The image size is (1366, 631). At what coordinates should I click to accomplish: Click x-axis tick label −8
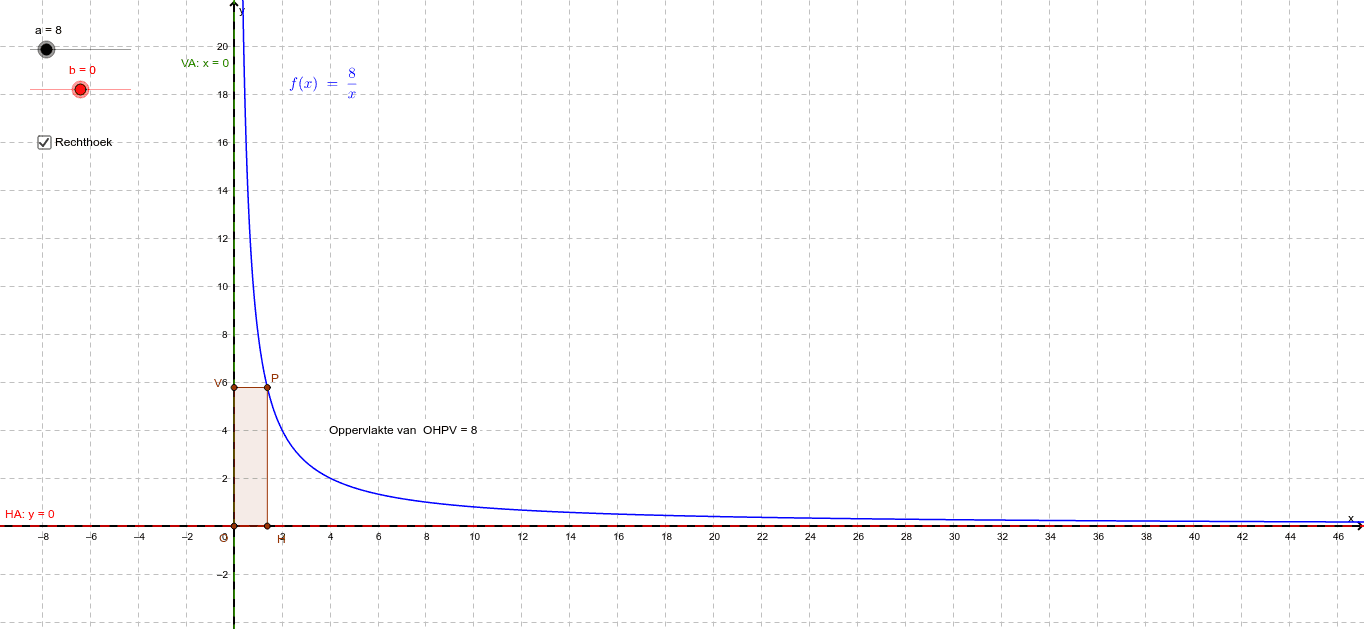click(43, 537)
